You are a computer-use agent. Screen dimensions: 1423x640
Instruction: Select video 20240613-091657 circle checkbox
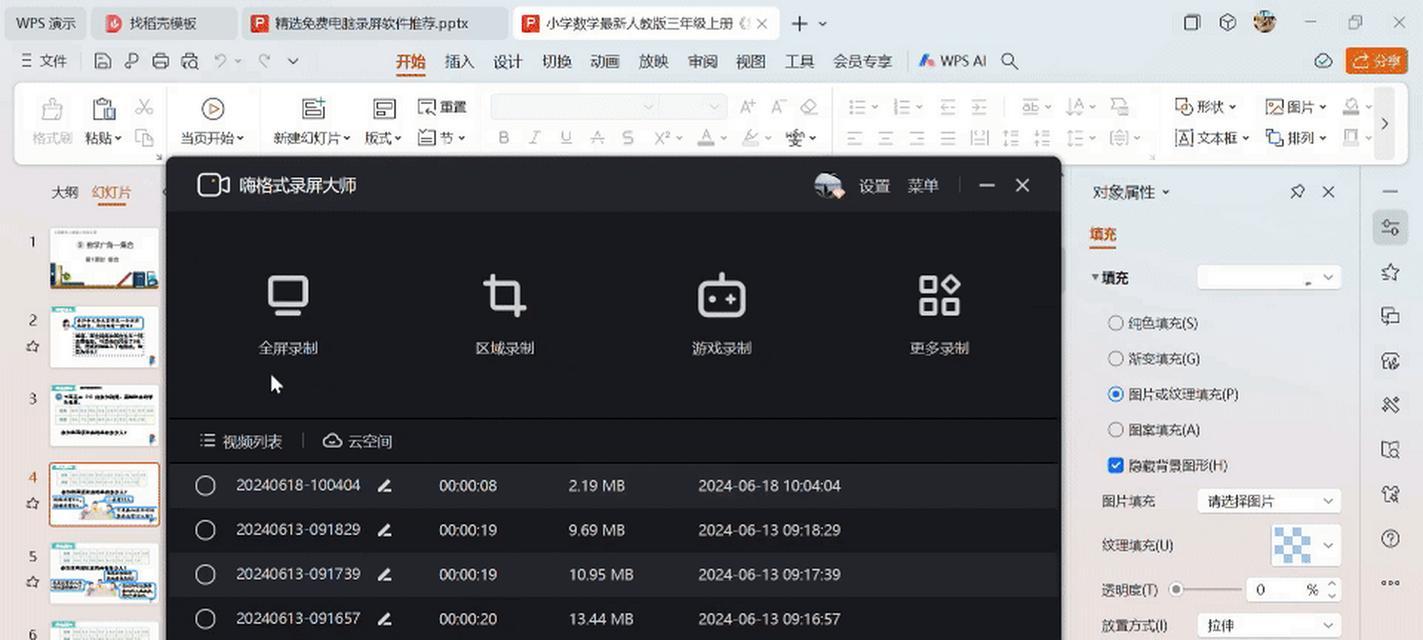[x=205, y=619]
